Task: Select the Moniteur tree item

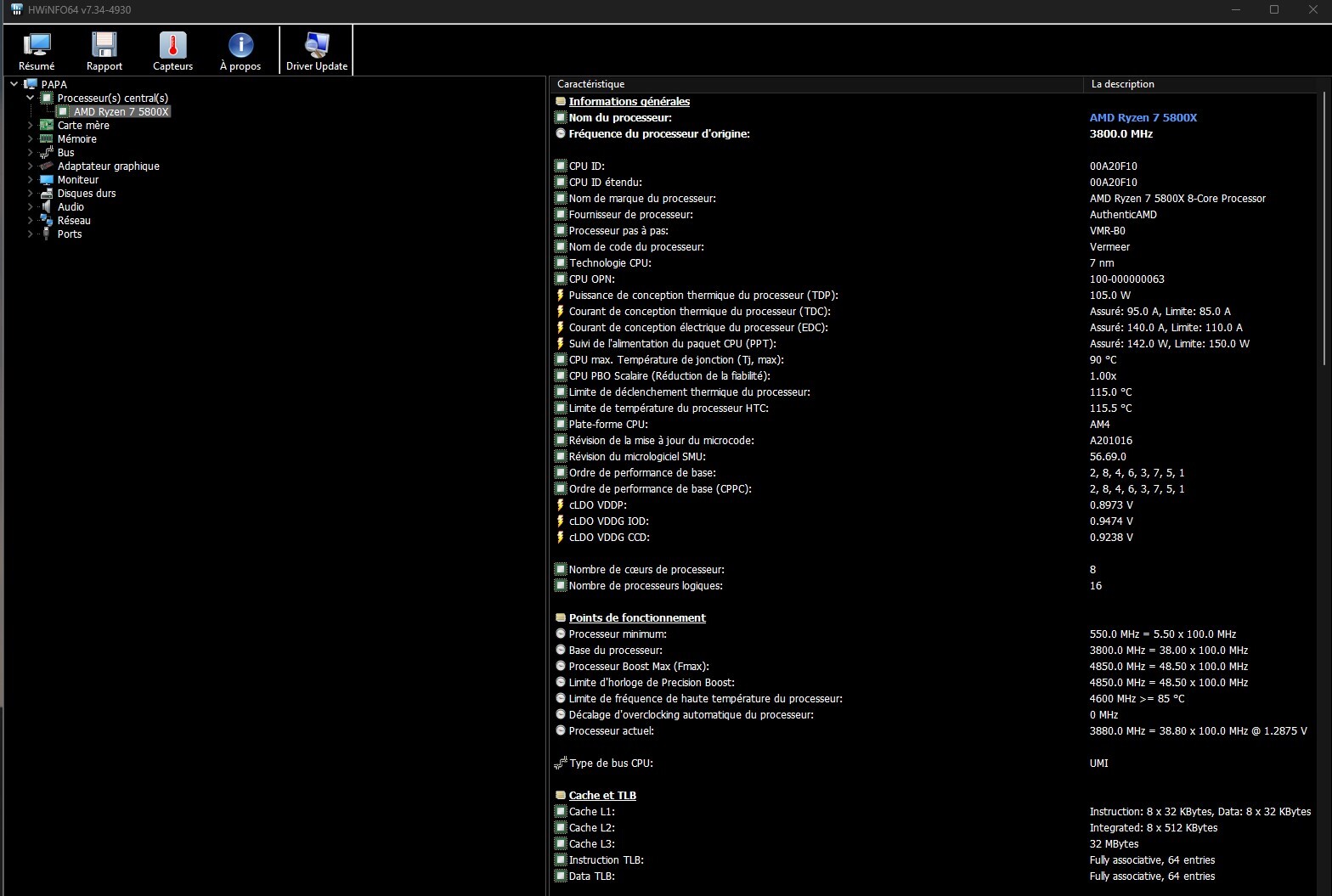Action: [x=78, y=179]
